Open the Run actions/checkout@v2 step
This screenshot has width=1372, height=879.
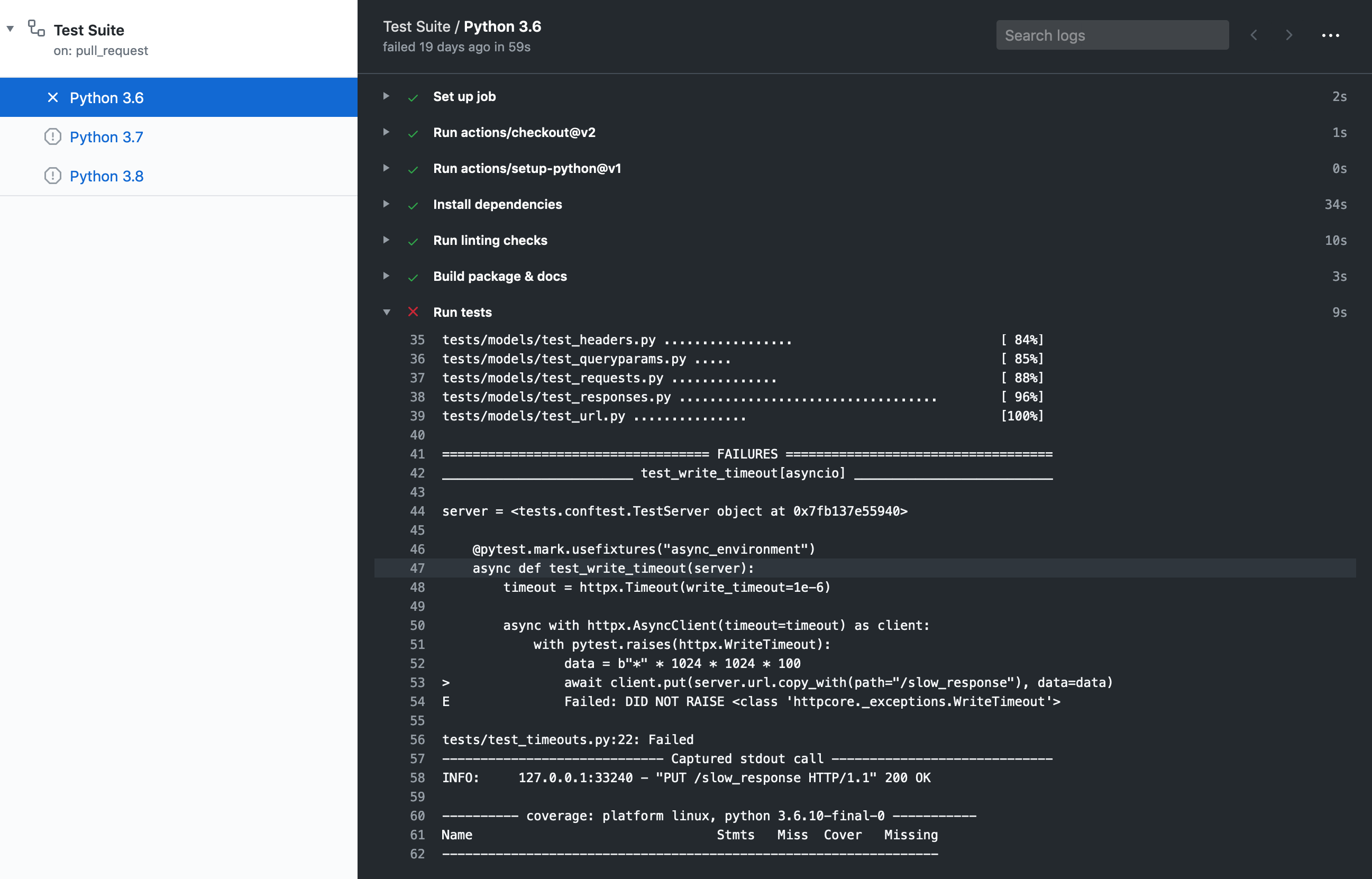(514, 132)
